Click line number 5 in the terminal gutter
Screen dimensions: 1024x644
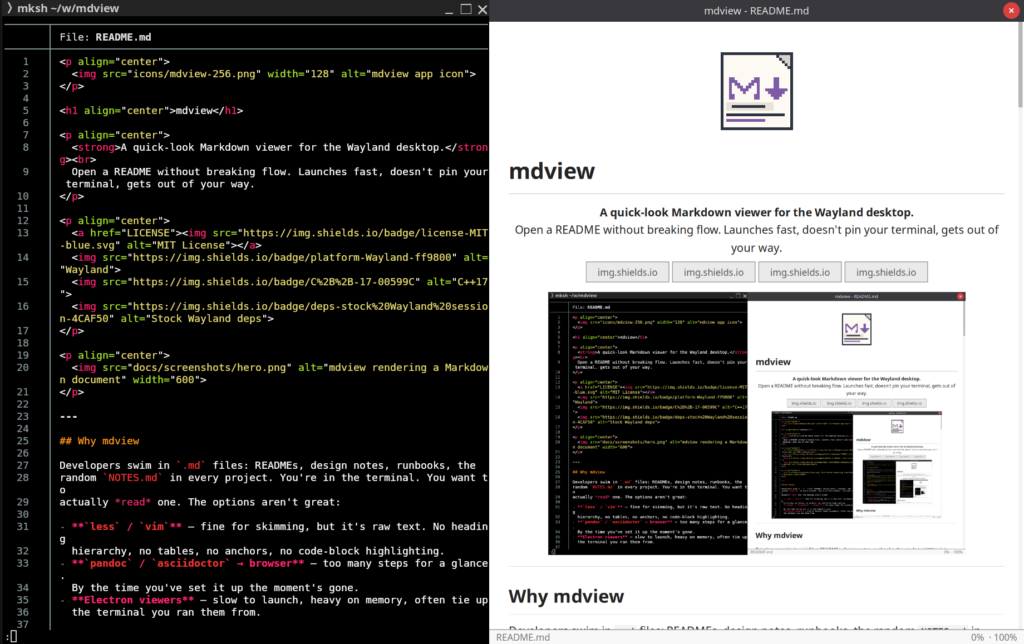tap(25, 110)
